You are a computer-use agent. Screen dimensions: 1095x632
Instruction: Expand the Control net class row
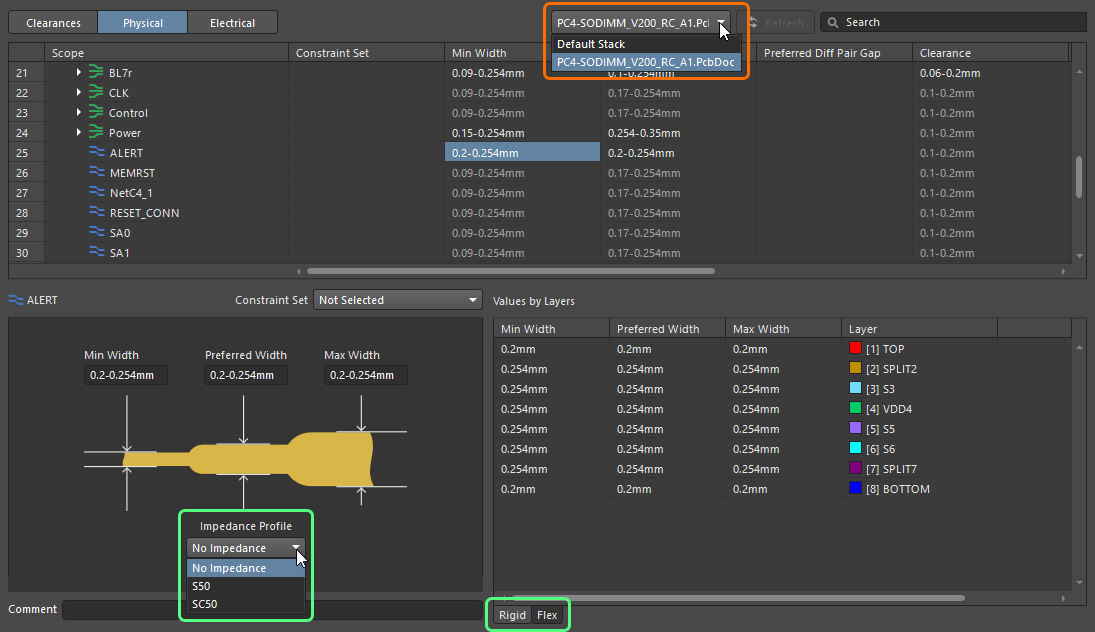(79, 113)
